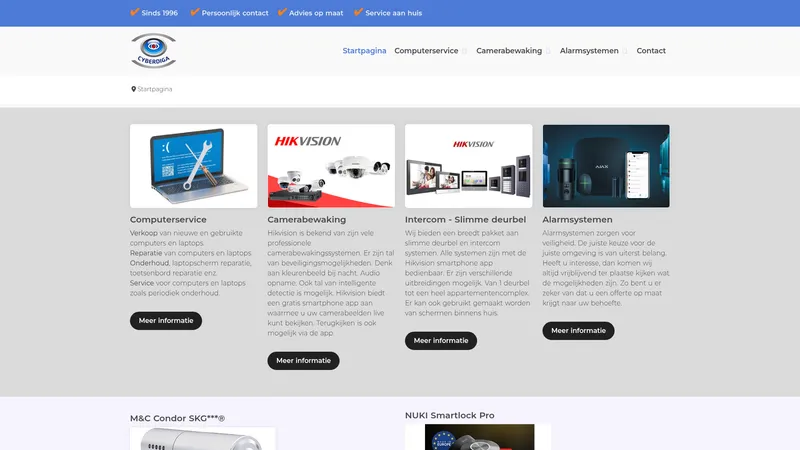The width and height of the screenshot is (800, 450).
Task: Click the Service aan huis text
Action: 393,13
